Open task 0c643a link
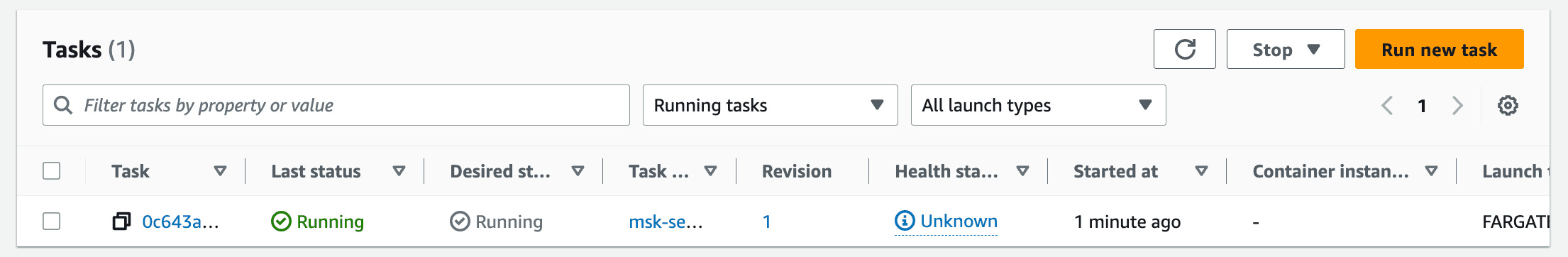The image size is (1568, 257). coord(180,222)
